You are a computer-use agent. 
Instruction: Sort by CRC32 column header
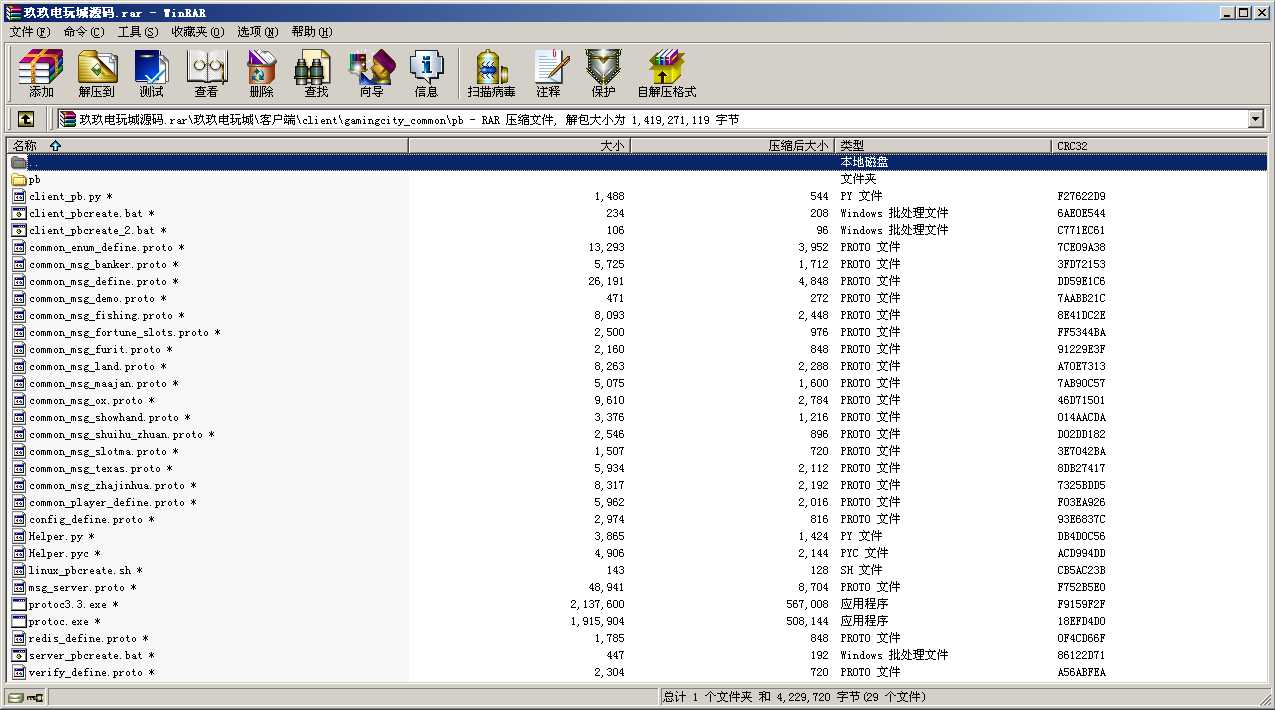(1160, 146)
